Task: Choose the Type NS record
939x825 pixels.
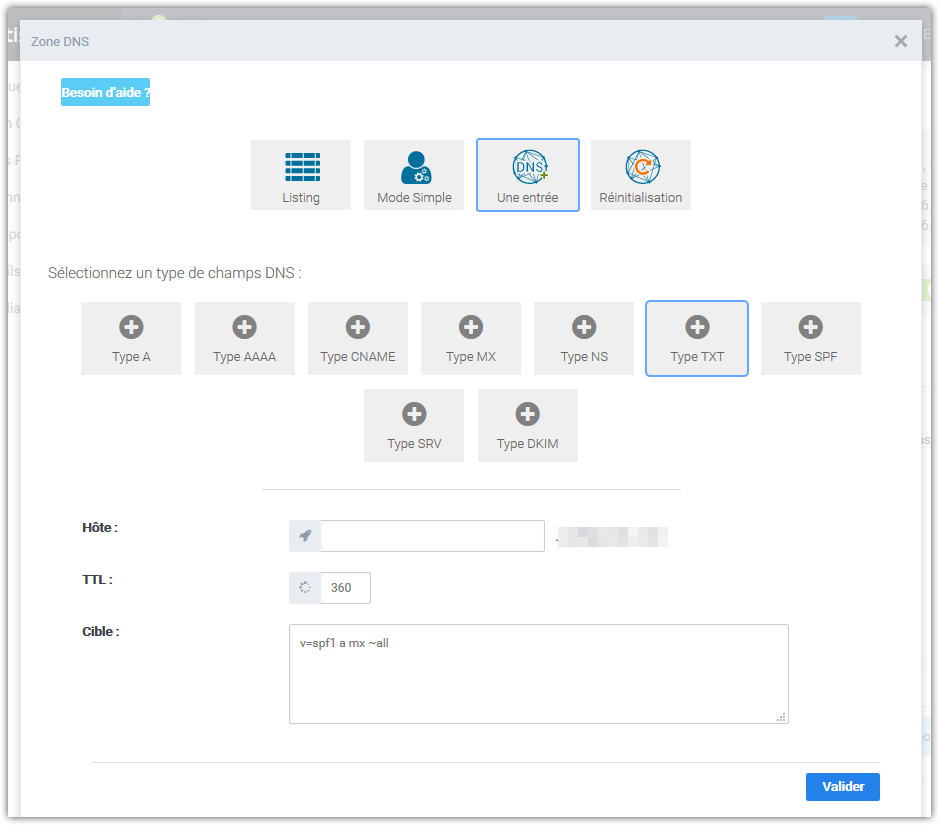Action: point(584,338)
